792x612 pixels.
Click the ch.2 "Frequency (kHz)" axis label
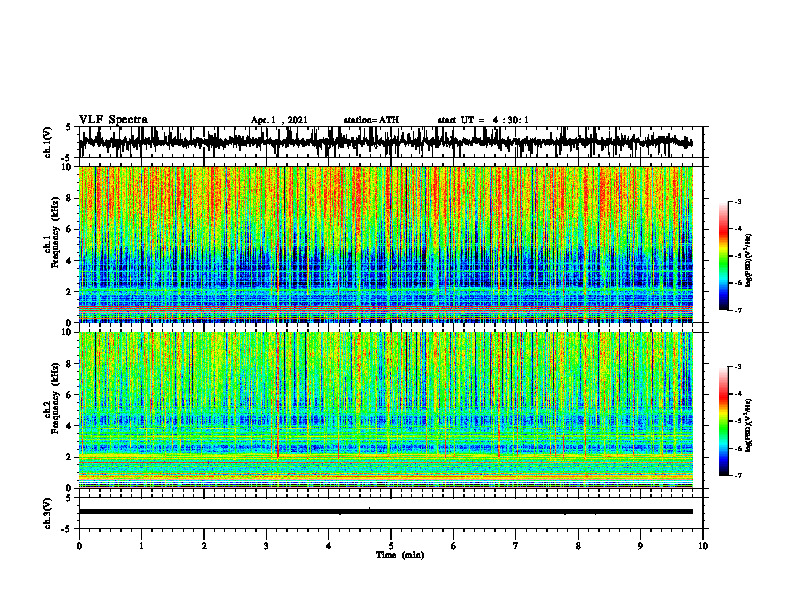tap(55, 398)
